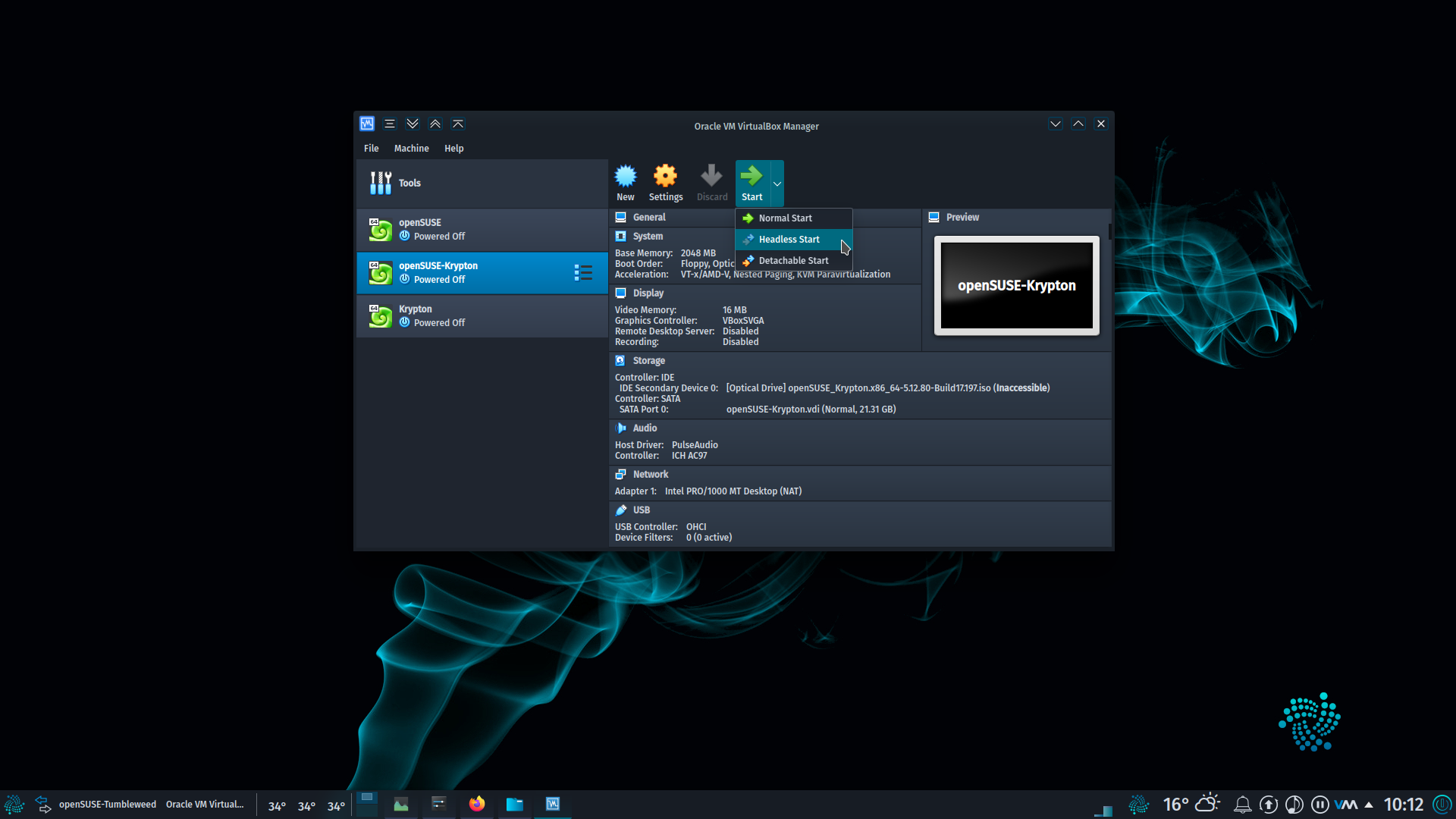
Task: Choose Headless Start from the start menu
Action: (x=794, y=240)
